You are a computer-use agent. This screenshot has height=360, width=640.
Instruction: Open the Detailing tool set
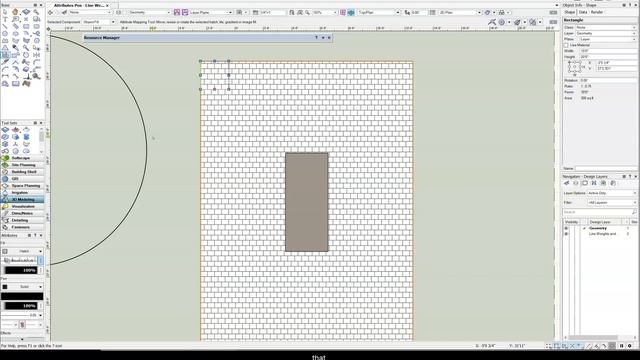click(x=22, y=220)
